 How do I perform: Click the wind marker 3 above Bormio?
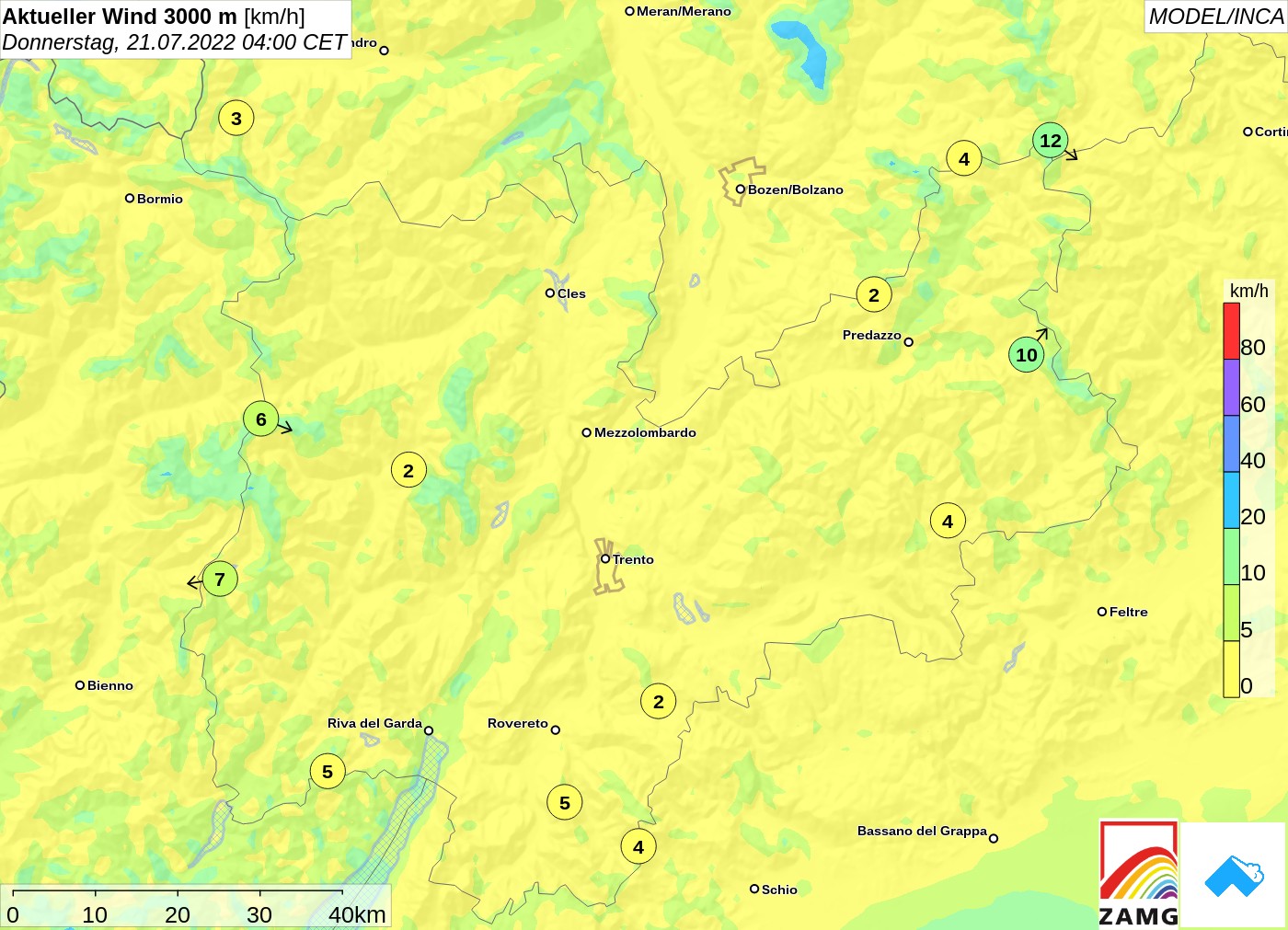click(236, 119)
